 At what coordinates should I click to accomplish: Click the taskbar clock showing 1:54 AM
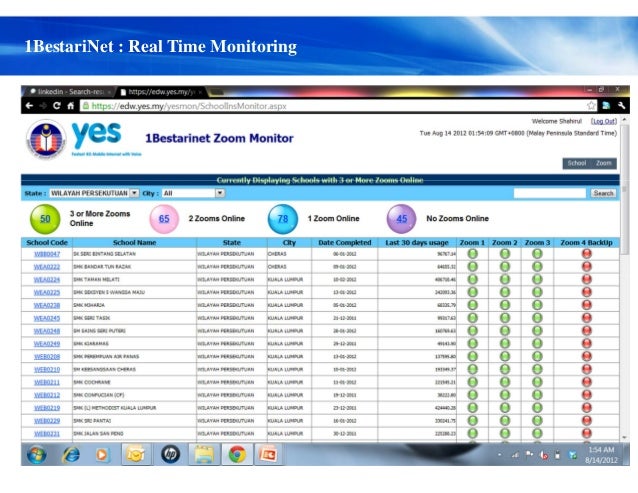coord(601,455)
